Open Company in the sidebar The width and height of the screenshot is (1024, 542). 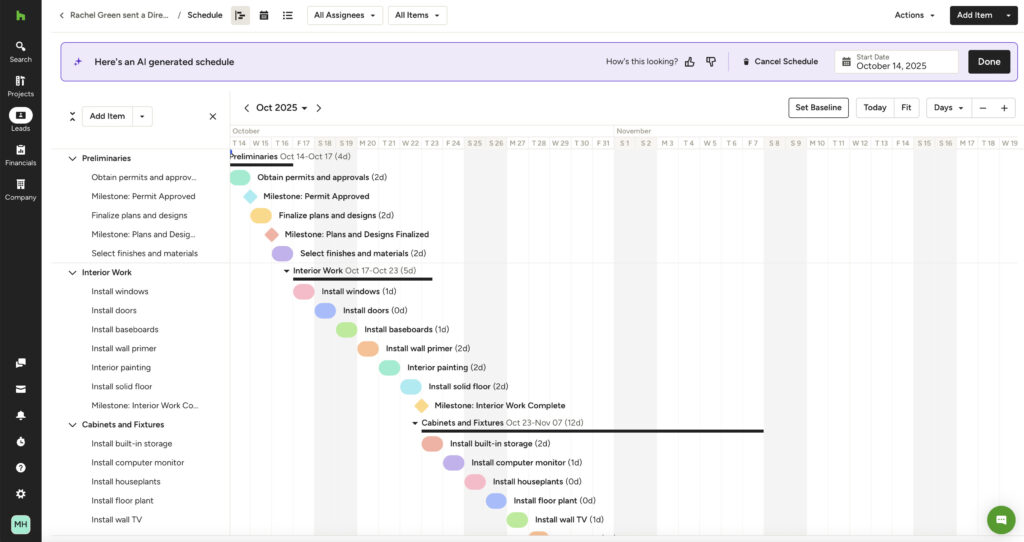[20, 190]
